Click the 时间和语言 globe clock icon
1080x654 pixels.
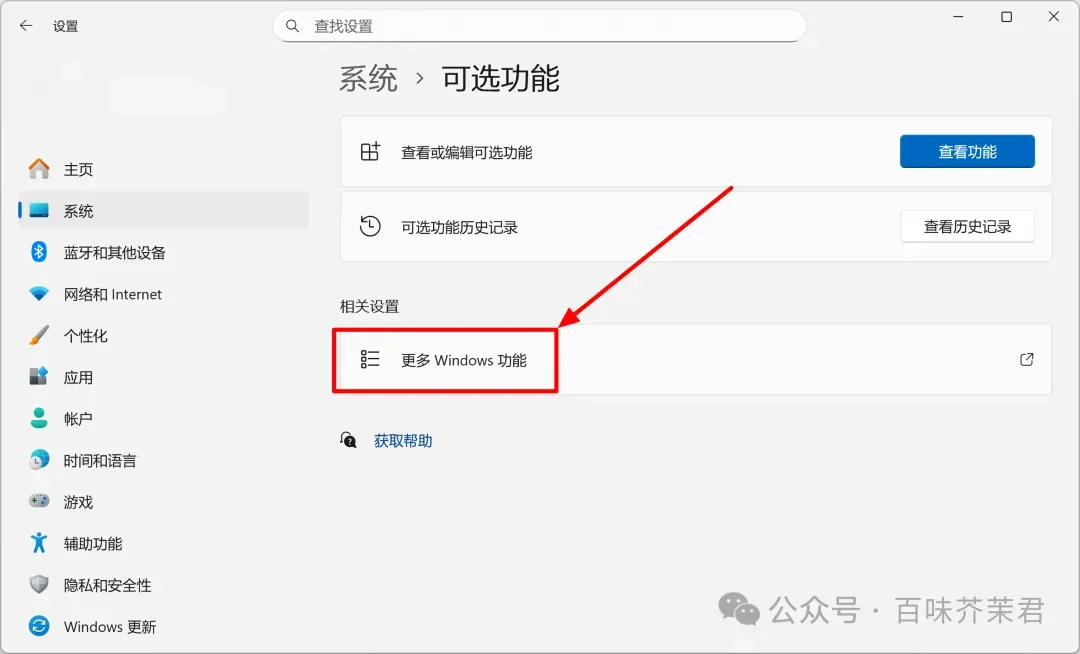39,460
